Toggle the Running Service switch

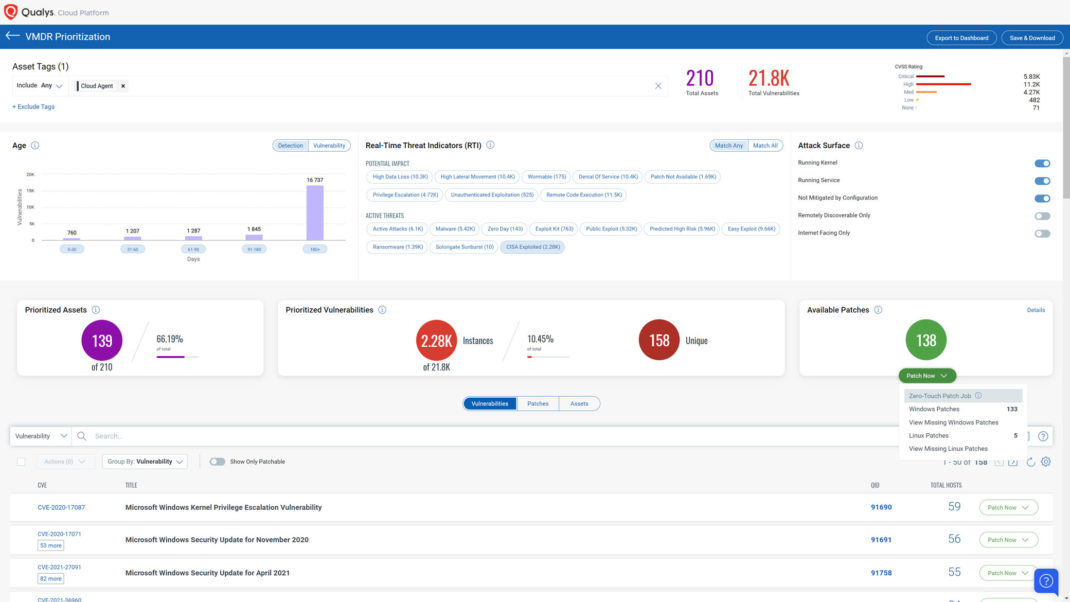(1042, 181)
